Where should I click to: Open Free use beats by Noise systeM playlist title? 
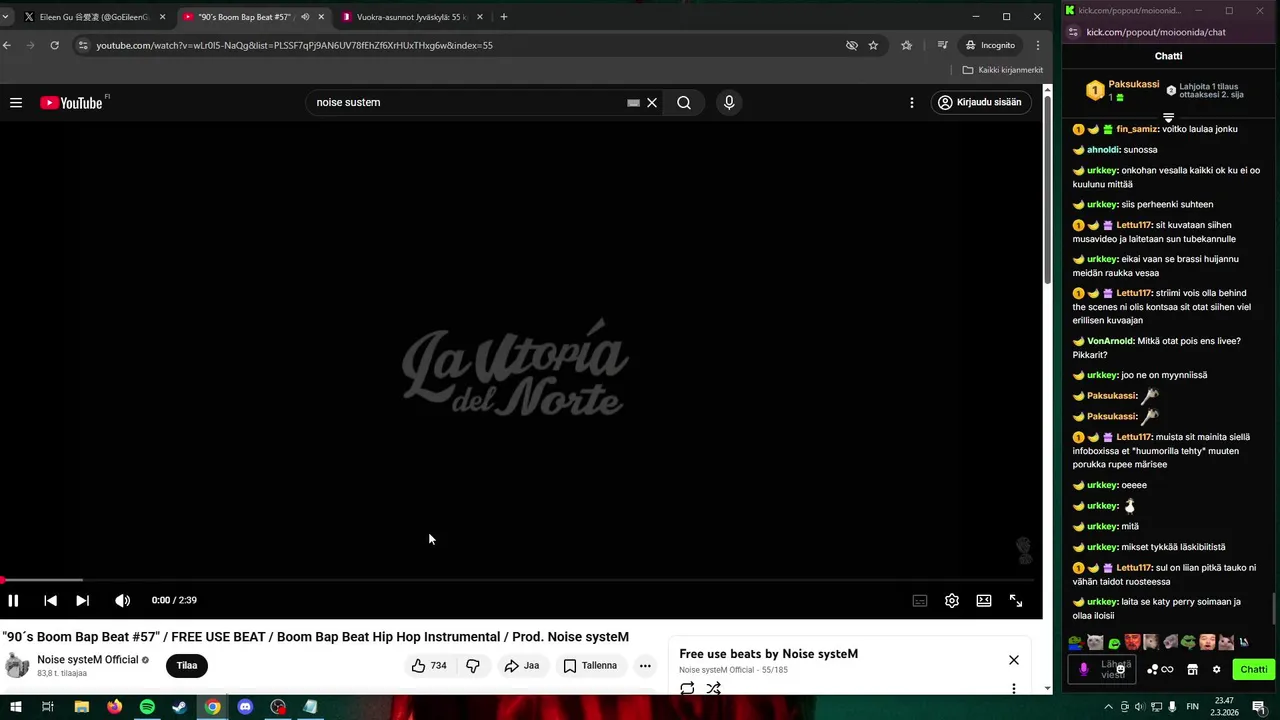(x=768, y=654)
